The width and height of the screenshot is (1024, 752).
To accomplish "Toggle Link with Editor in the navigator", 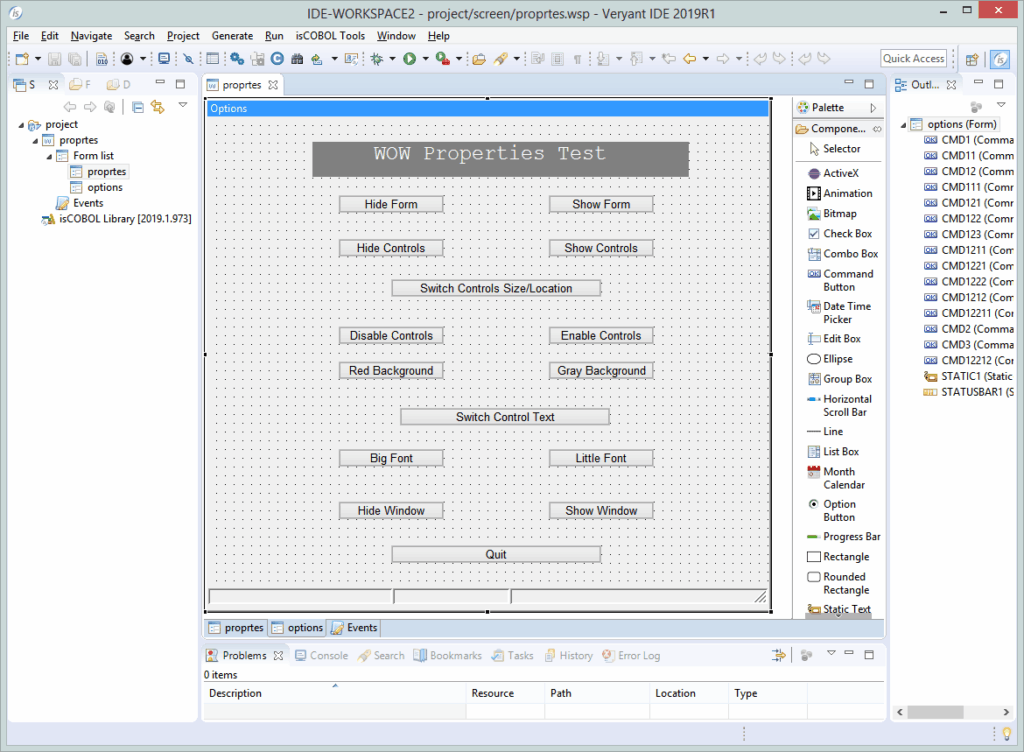I will (x=157, y=106).
